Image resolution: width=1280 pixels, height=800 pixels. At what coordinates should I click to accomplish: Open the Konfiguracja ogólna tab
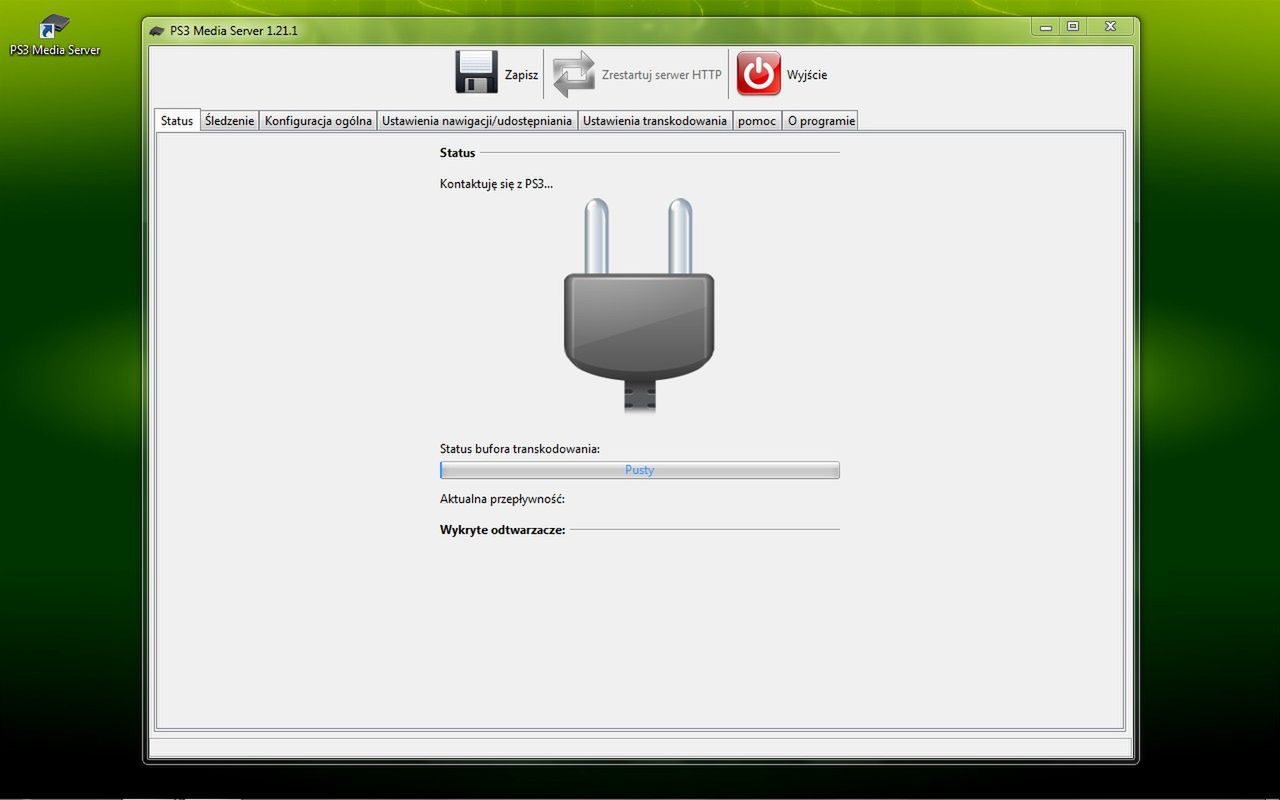point(318,121)
